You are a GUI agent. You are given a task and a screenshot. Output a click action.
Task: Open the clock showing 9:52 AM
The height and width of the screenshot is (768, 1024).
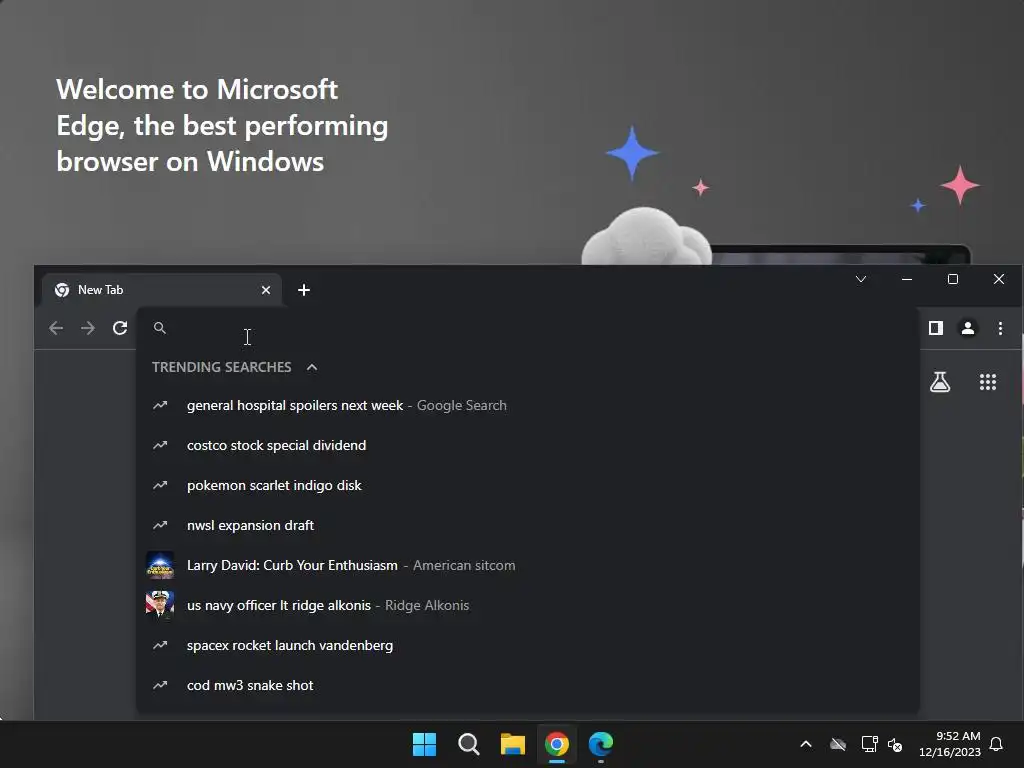tap(950, 744)
